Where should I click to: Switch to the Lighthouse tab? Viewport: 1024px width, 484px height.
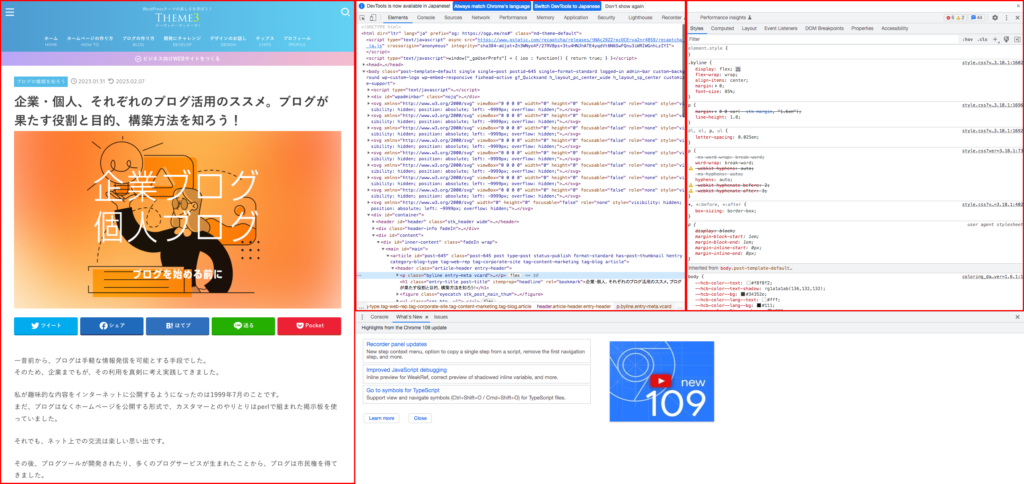coord(639,18)
